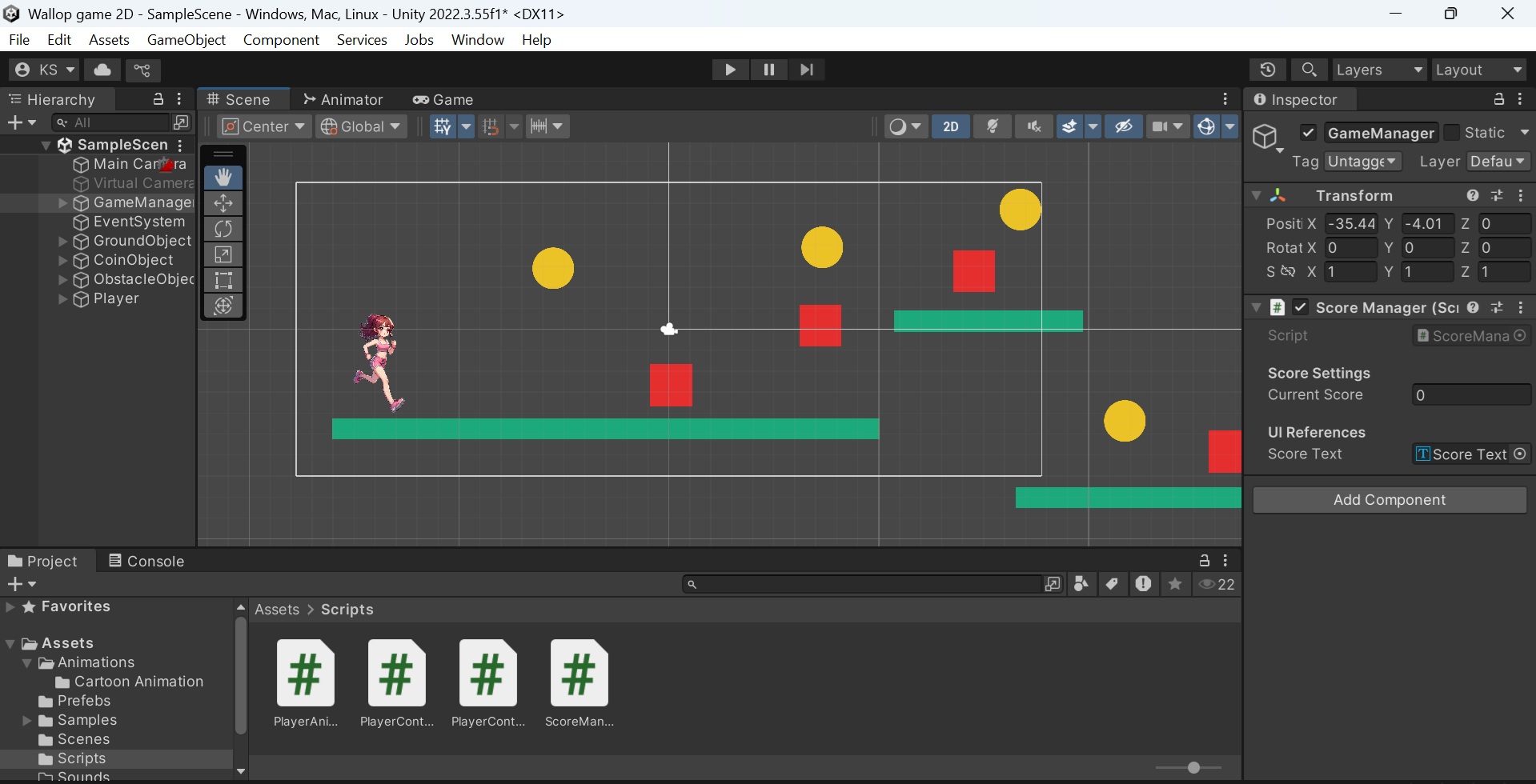1536x784 pixels.
Task: Expand the Player object in Hierarchy
Action: coord(62,298)
